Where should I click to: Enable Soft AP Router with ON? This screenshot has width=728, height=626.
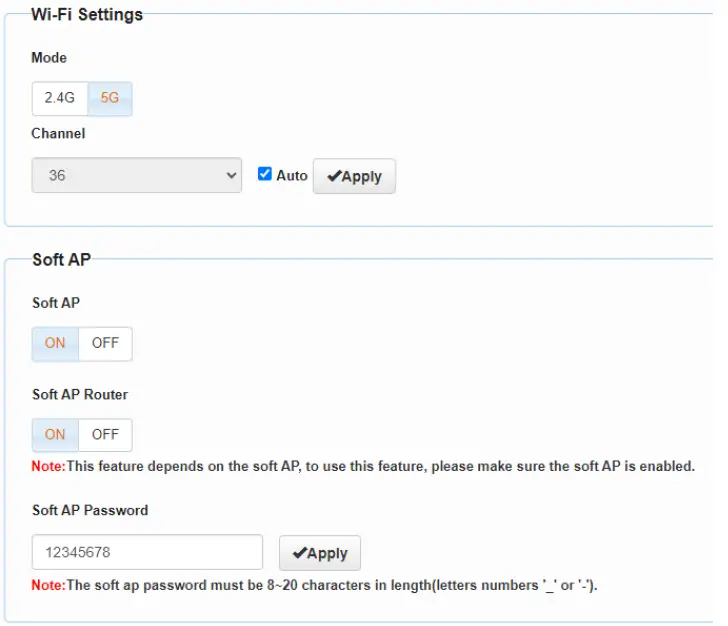pos(55,435)
